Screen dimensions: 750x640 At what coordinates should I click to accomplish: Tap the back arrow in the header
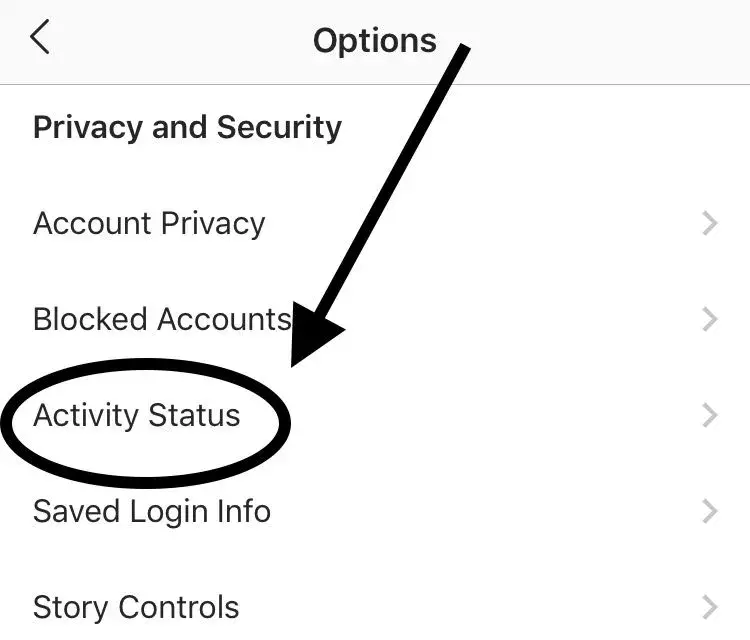pos(40,38)
